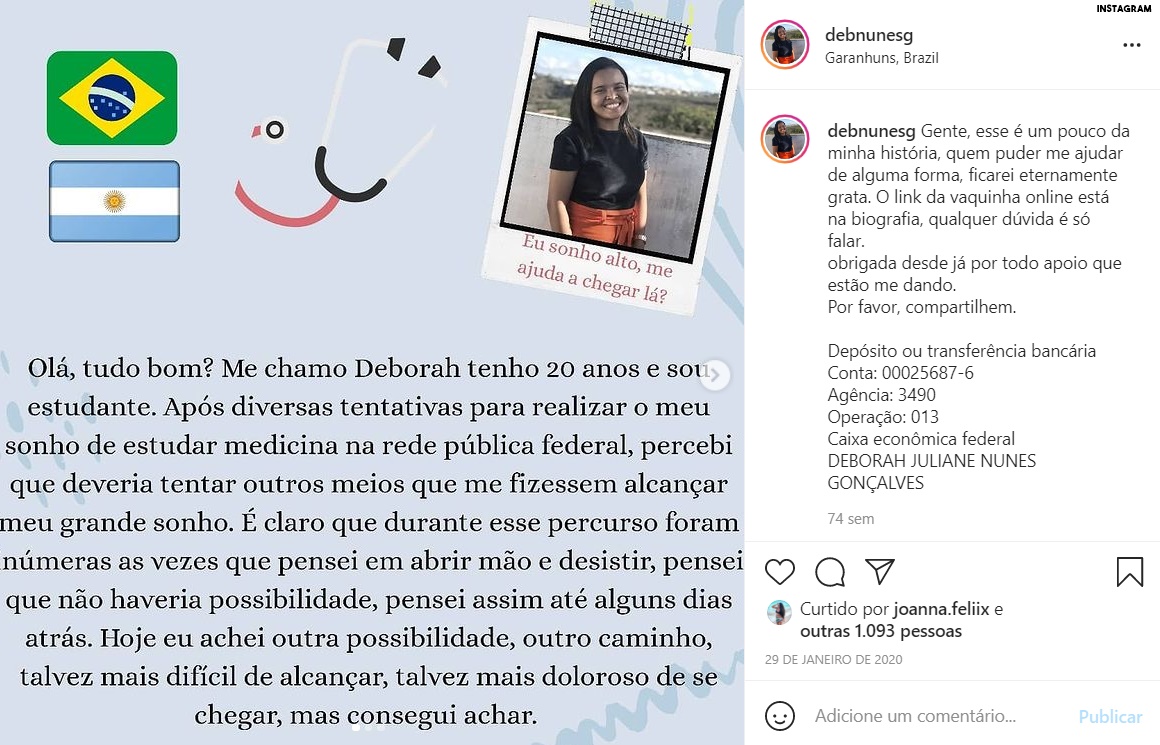
Task: Like the post with the heart icon
Action: (780, 572)
